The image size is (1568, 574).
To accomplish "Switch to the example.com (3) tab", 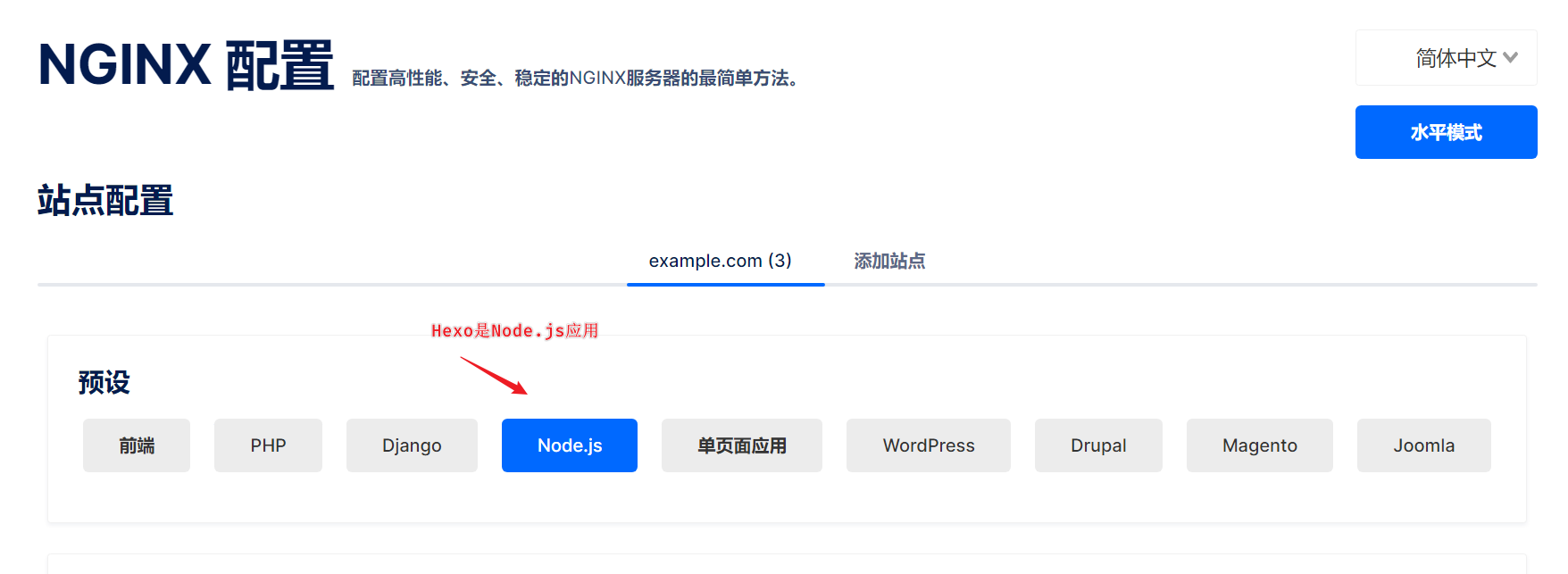I will tap(725, 262).
